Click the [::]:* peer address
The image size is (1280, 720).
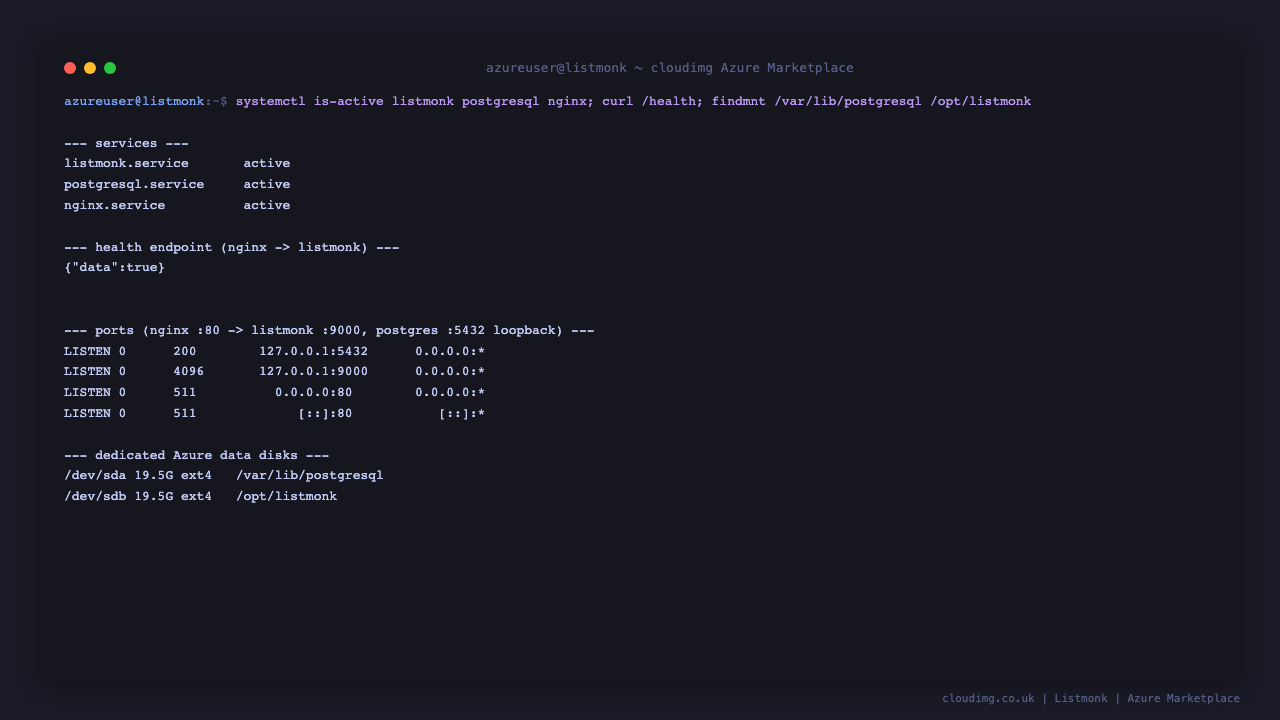pos(462,414)
